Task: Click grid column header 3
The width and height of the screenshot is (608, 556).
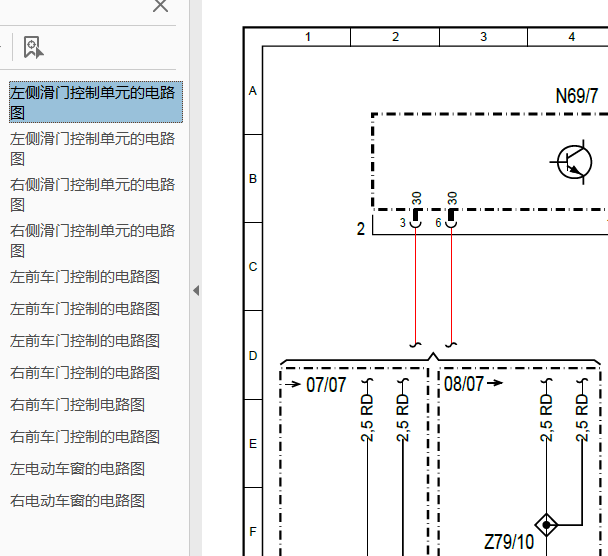Action: click(x=483, y=37)
